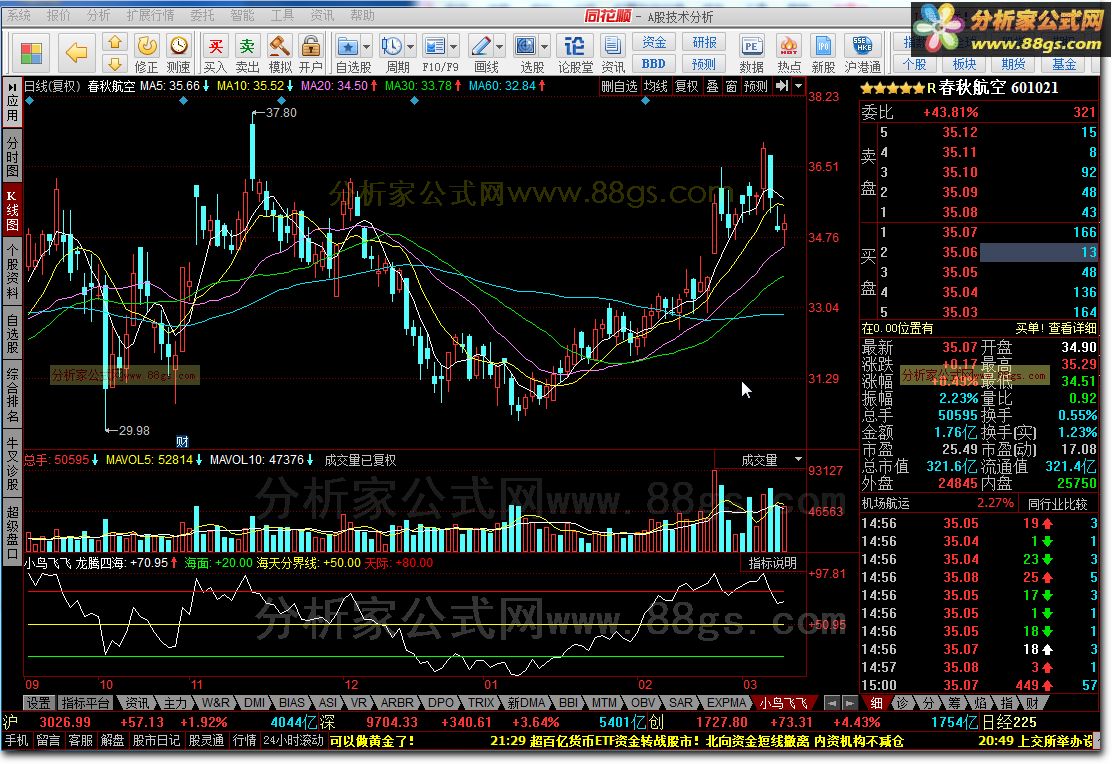Screen dimensions: 1113x764
Task: Click the jump-to-end arrow icon in chart header
Action: point(782,86)
